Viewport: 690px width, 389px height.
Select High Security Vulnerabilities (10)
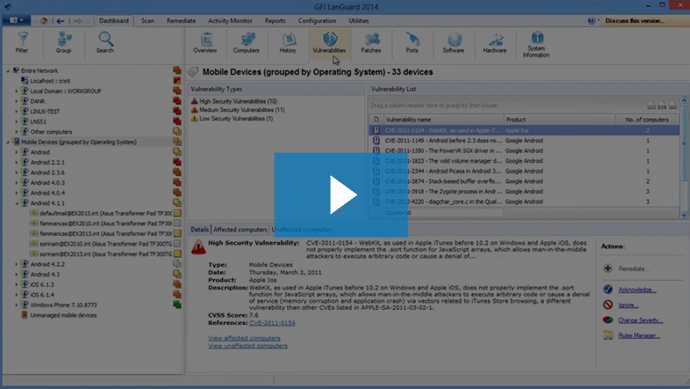[x=238, y=101]
